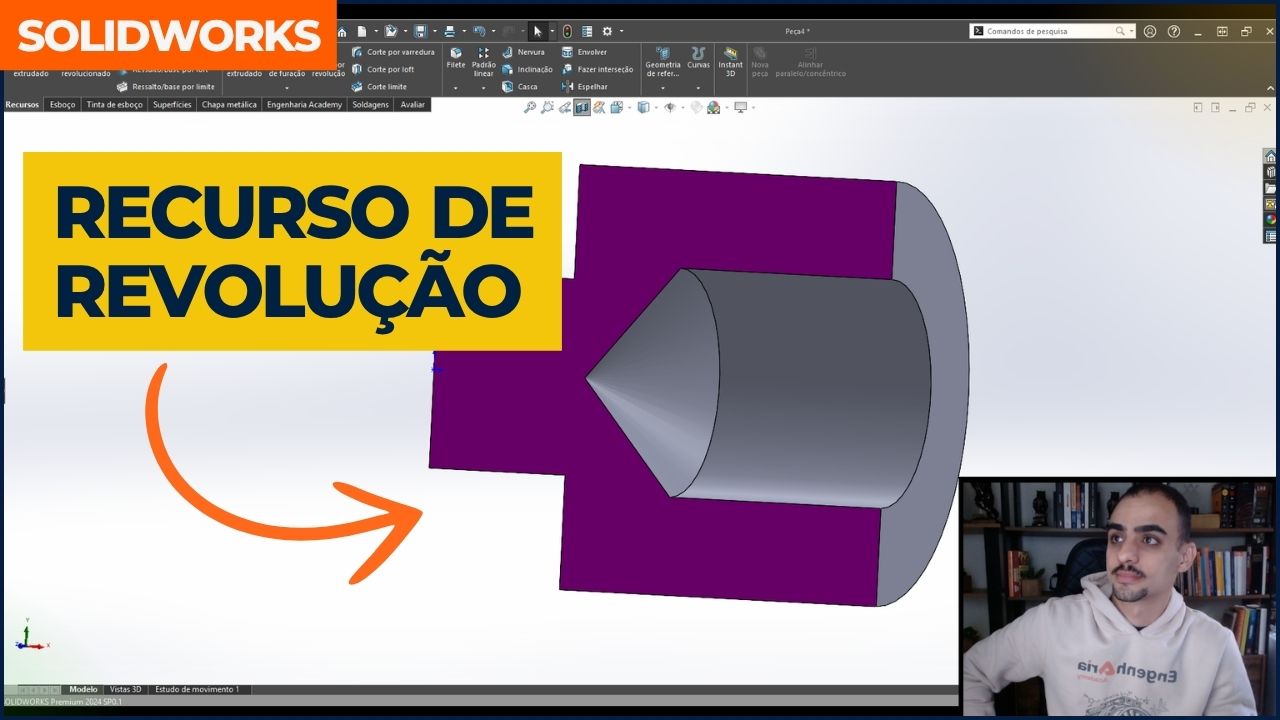Open the Envolver (Wrap) tool
The height and width of the screenshot is (720, 1280).
point(590,51)
